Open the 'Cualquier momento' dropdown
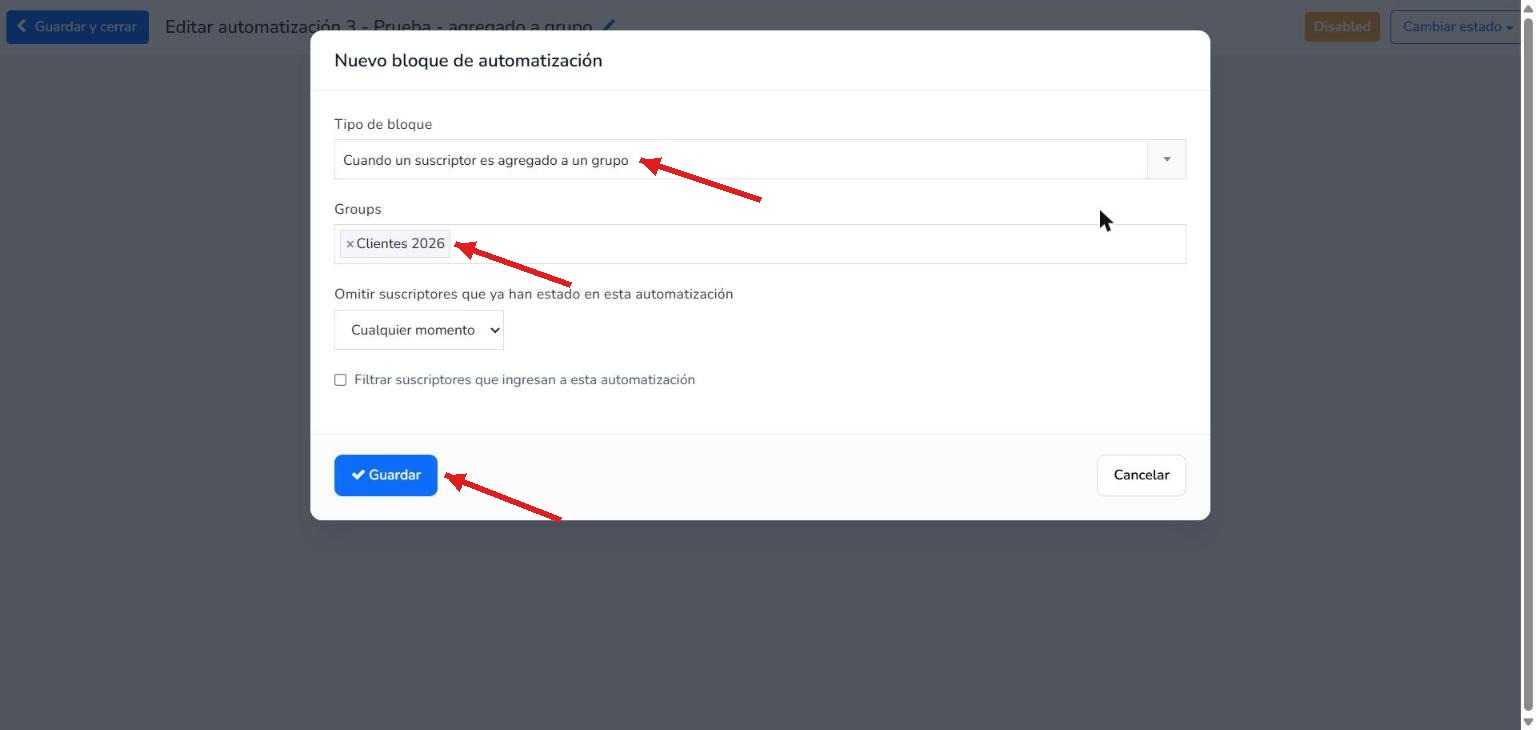This screenshot has height=730, width=1536. click(419, 330)
